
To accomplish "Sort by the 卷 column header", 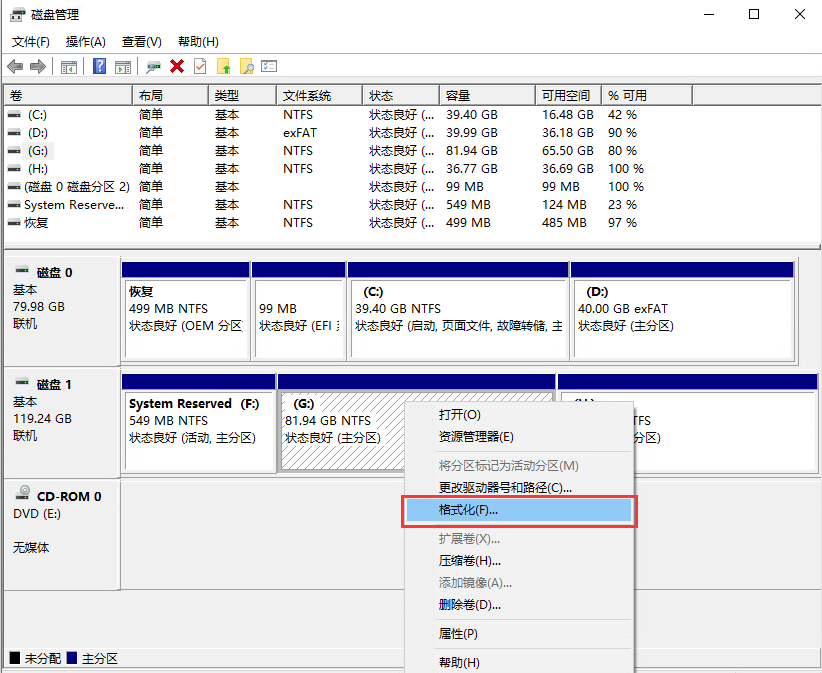I will point(68,95).
